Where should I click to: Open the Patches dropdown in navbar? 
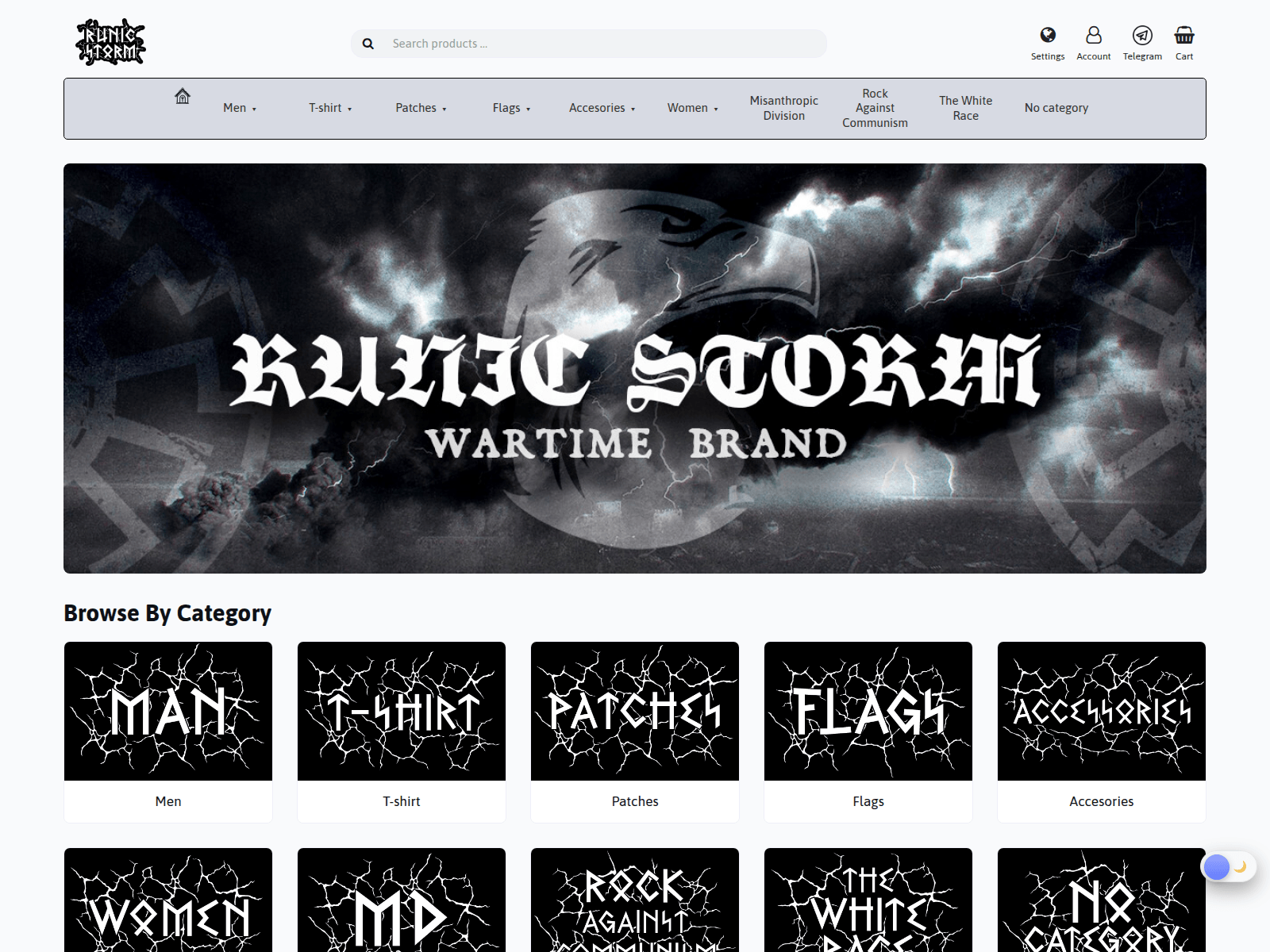(x=421, y=108)
